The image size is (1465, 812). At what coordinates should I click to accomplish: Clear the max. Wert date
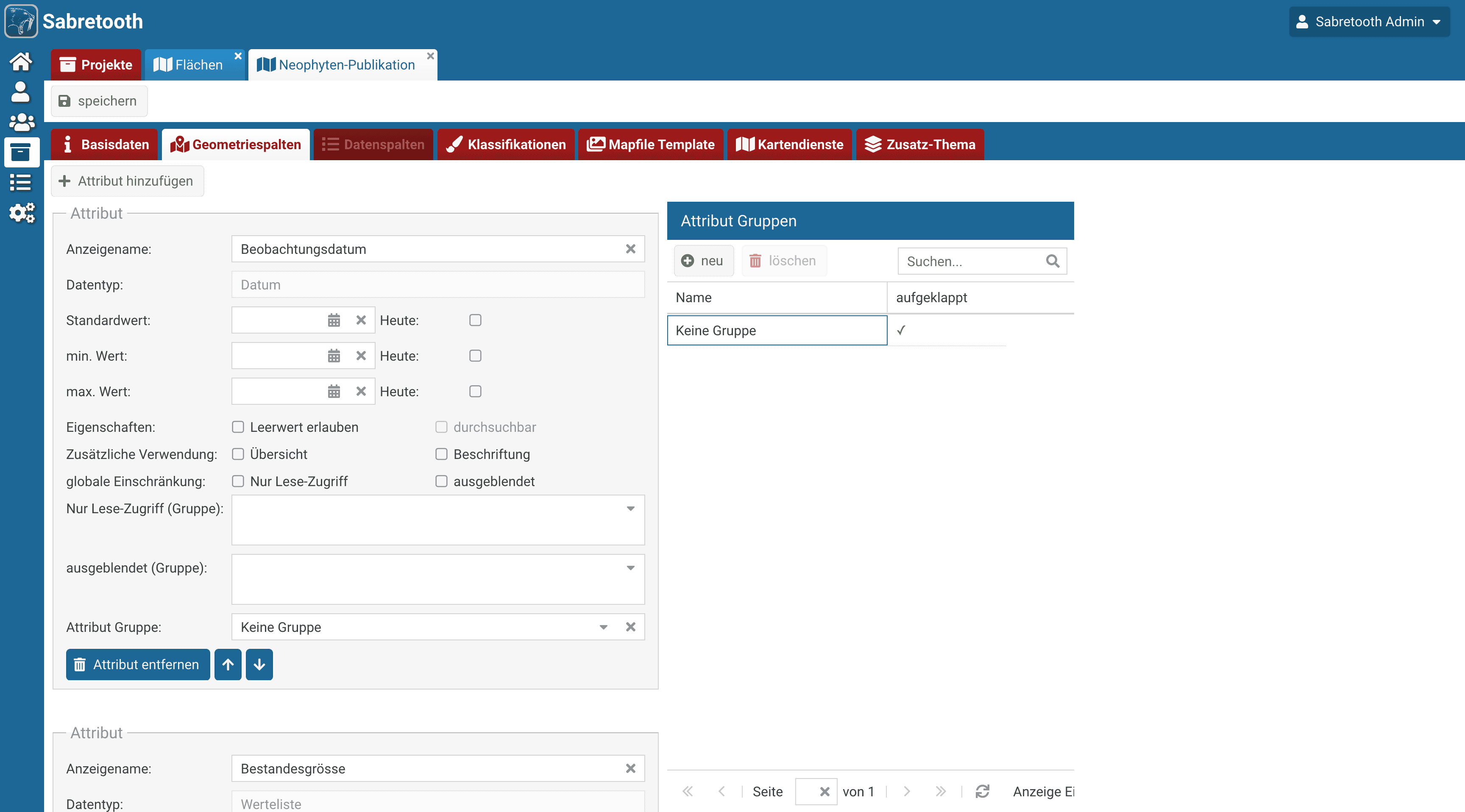[361, 391]
